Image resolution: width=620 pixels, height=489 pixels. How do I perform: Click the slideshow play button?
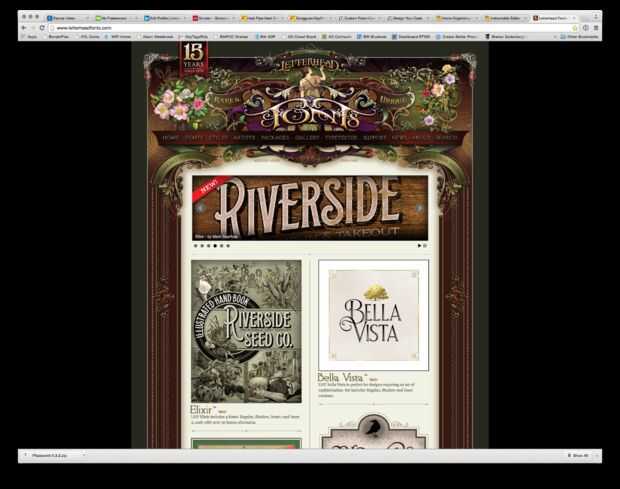(x=420, y=246)
